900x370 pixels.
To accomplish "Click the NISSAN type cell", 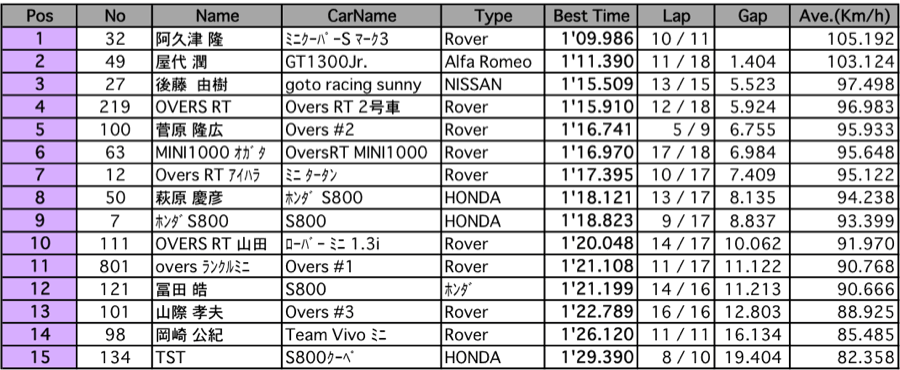I will click(492, 85).
